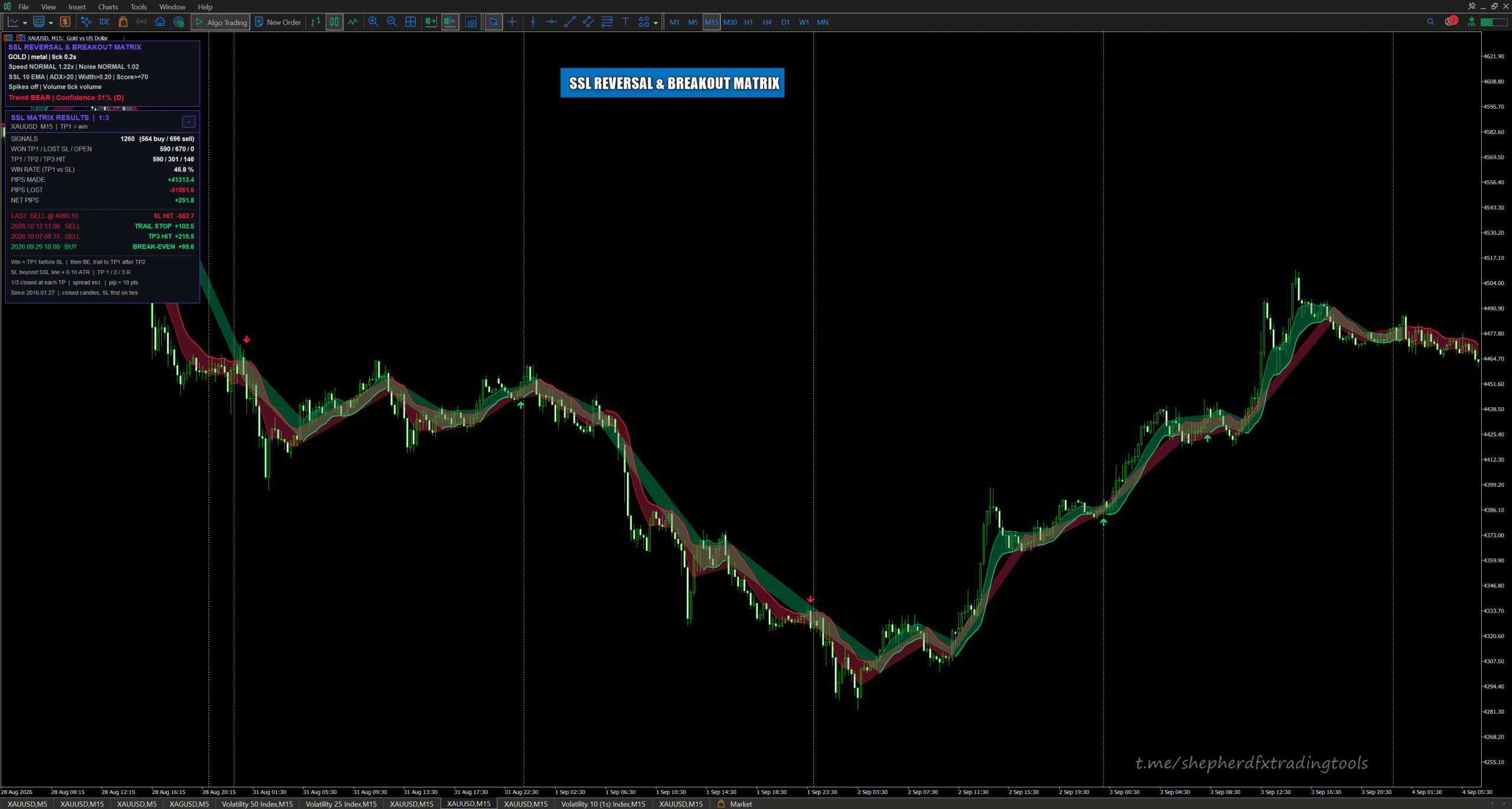This screenshot has width=1512, height=809.
Task: Add a text label with T tool
Action: (625, 22)
